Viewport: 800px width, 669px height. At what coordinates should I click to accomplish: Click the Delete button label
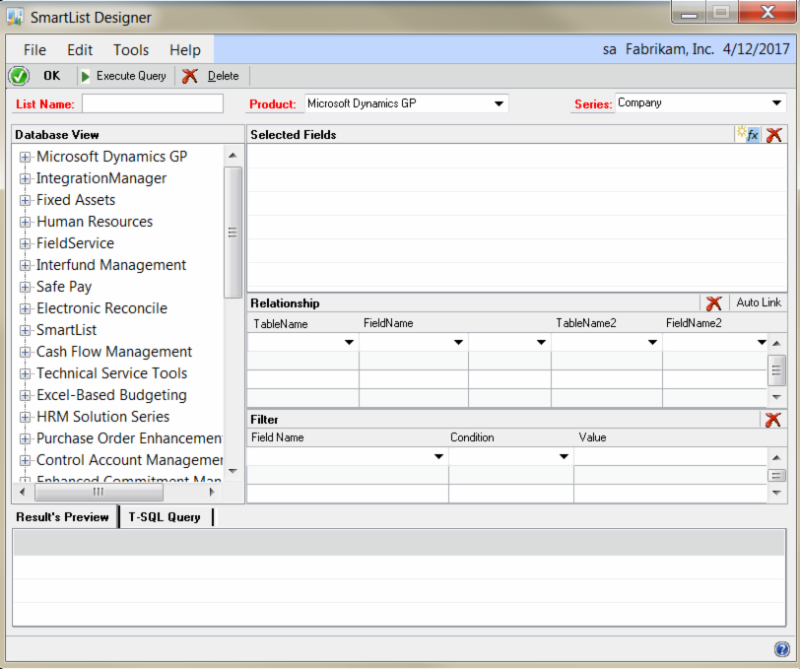coord(223,76)
